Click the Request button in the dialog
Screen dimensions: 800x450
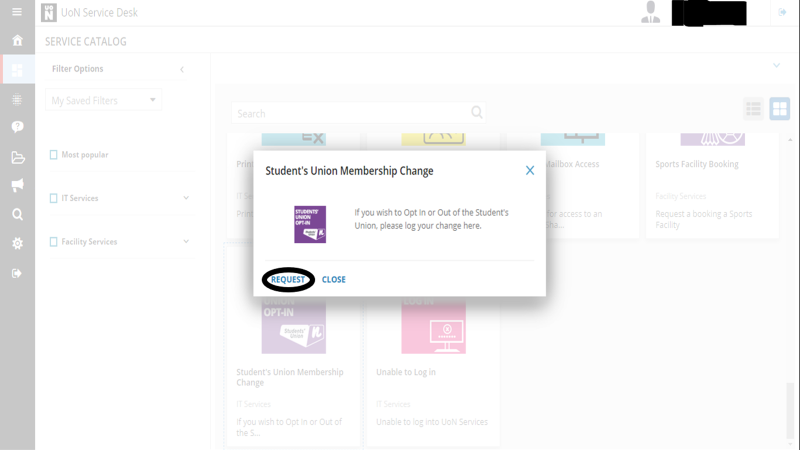pyautogui.click(x=288, y=280)
